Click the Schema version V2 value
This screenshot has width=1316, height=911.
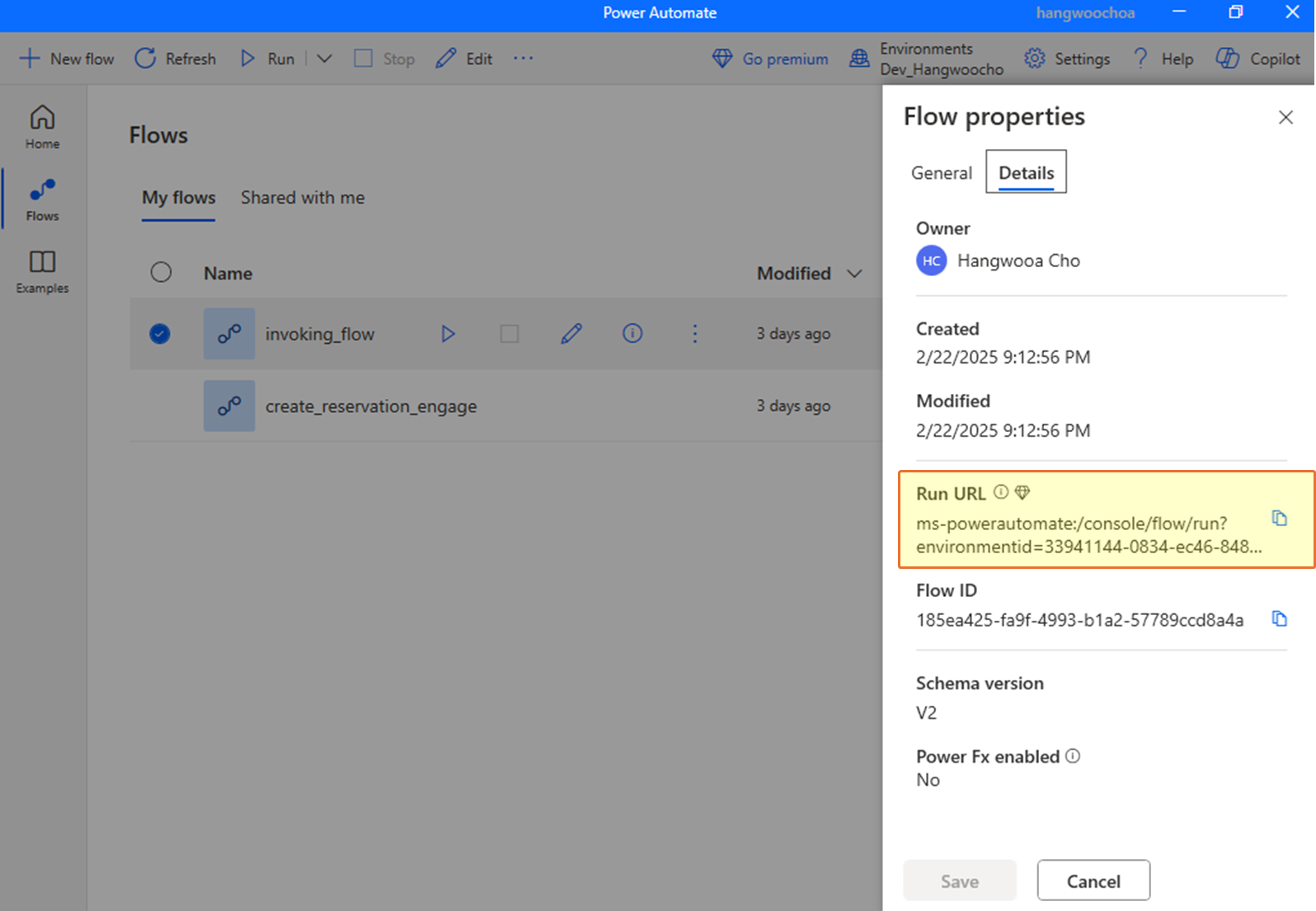pos(927,712)
